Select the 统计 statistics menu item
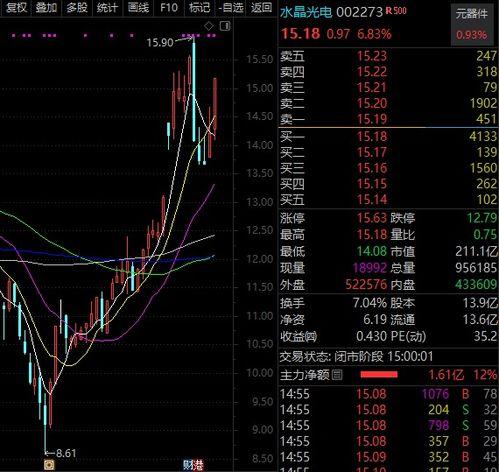 tap(107, 7)
